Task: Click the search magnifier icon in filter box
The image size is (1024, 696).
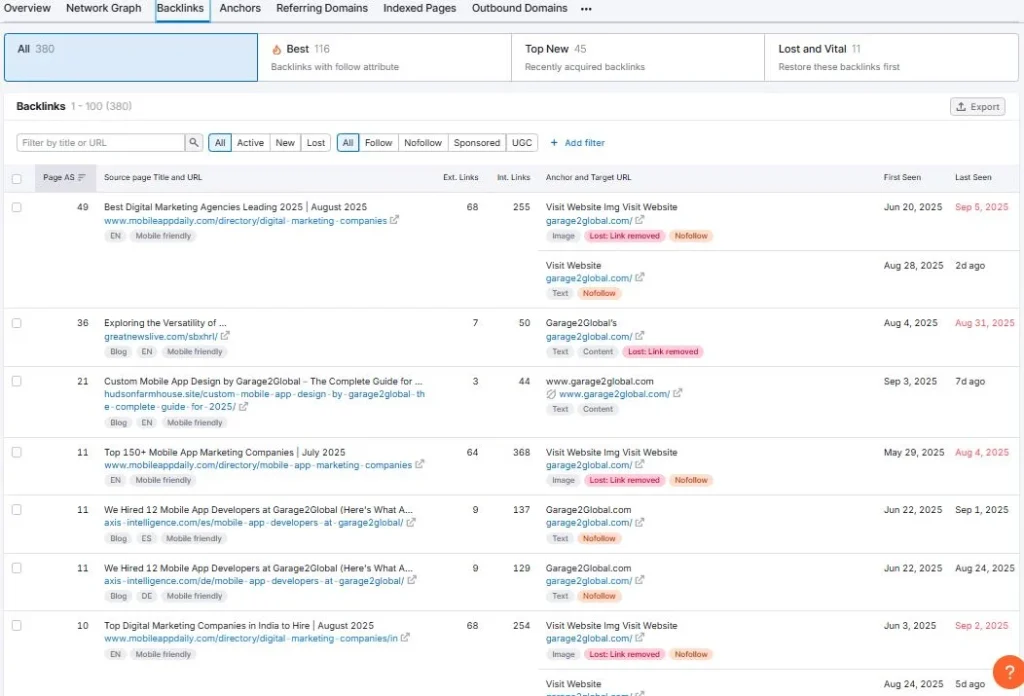Action: point(193,142)
